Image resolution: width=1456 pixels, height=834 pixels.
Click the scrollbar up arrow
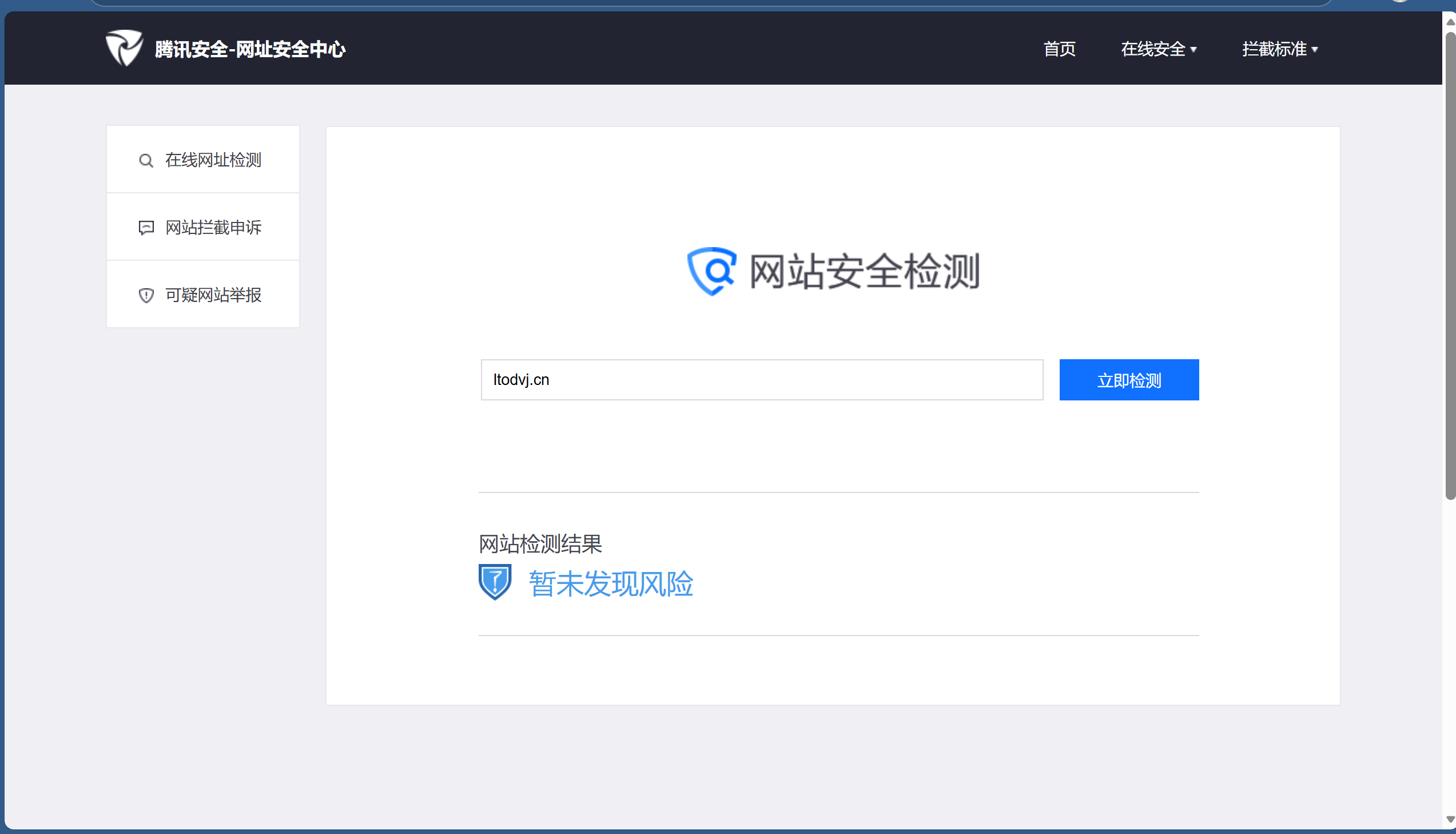click(x=1450, y=22)
